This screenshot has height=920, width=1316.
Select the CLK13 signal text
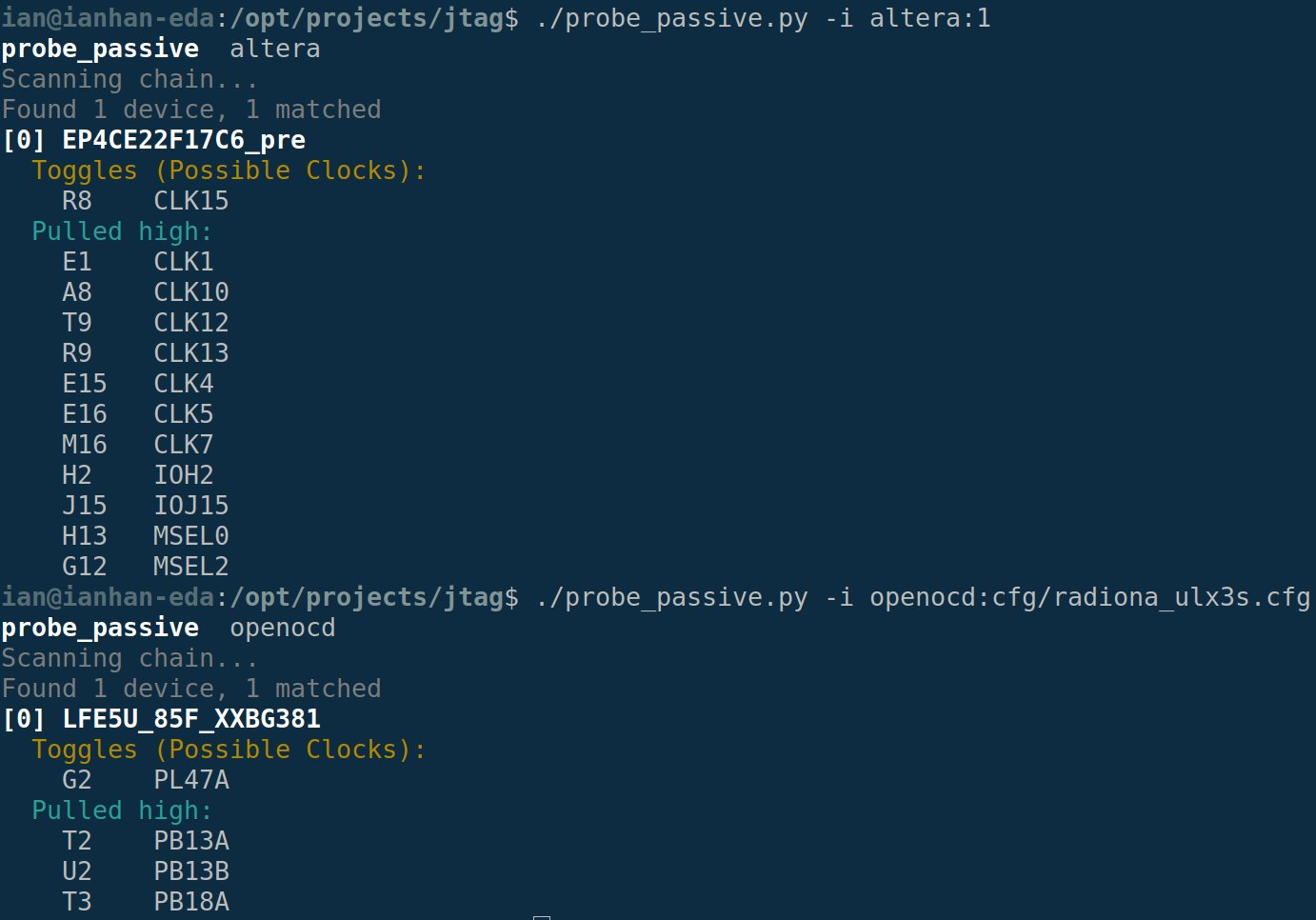pyautogui.click(x=190, y=353)
